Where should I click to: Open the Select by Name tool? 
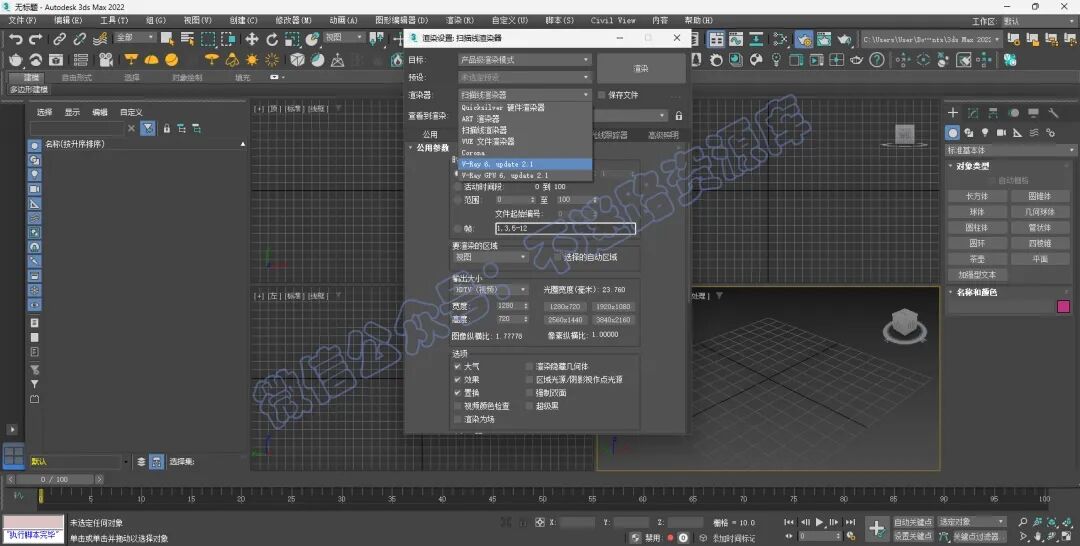187,39
